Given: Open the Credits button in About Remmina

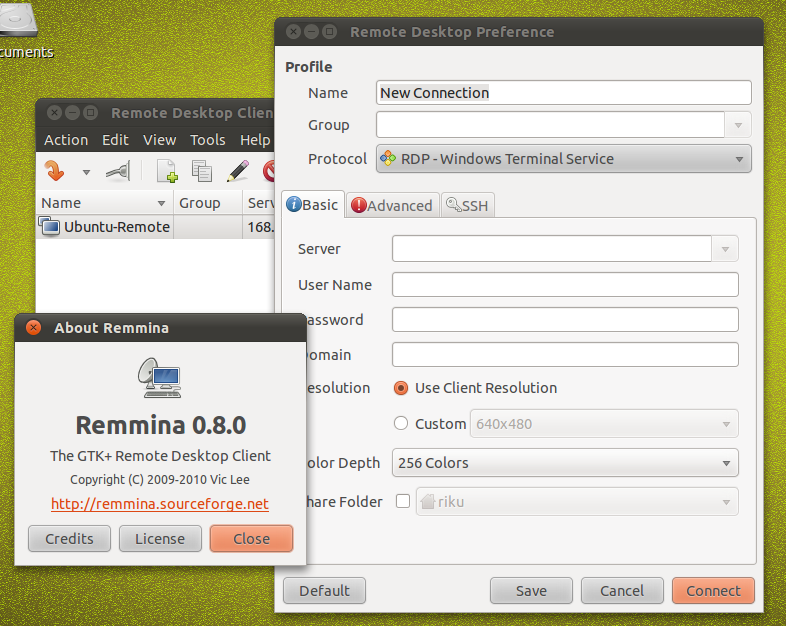Looking at the screenshot, I should 69,538.
